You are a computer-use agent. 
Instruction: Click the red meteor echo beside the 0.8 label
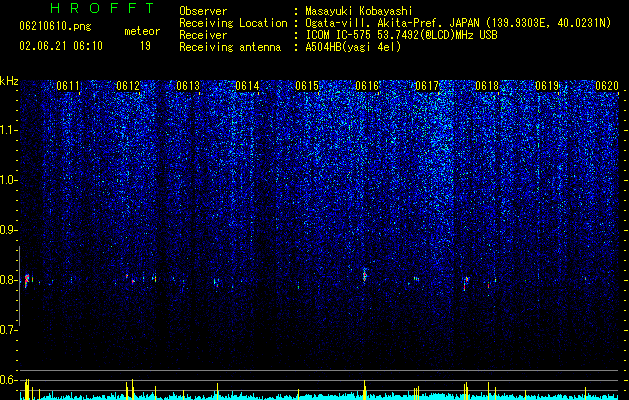coord(26,280)
